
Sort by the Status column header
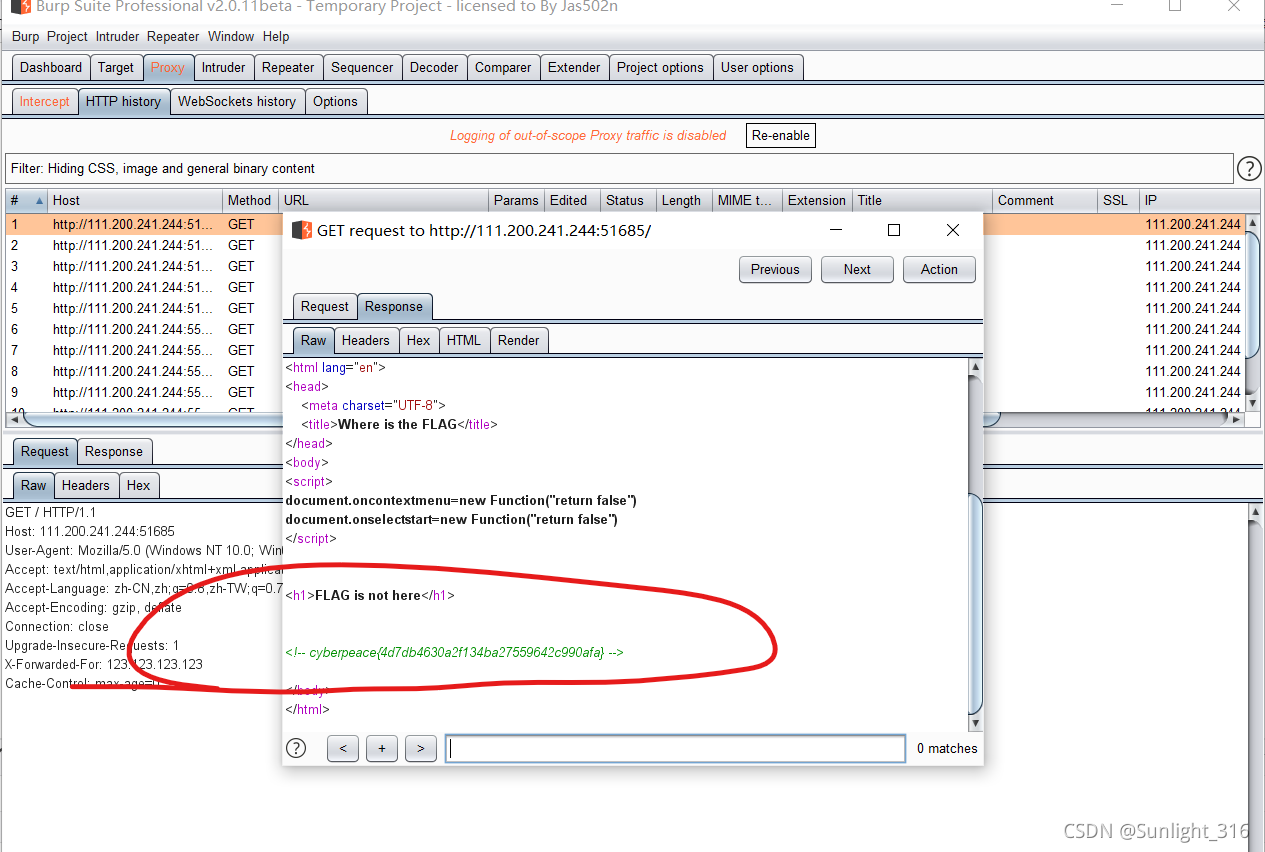pos(626,200)
